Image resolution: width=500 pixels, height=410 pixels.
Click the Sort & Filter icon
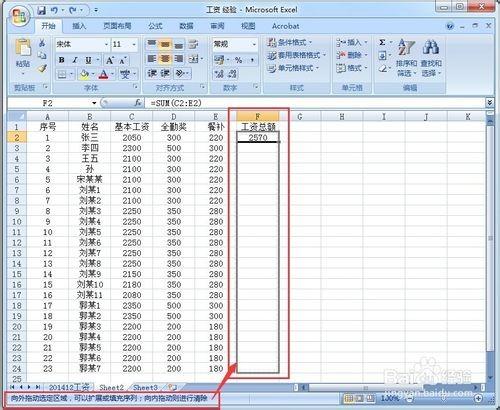click(x=406, y=47)
